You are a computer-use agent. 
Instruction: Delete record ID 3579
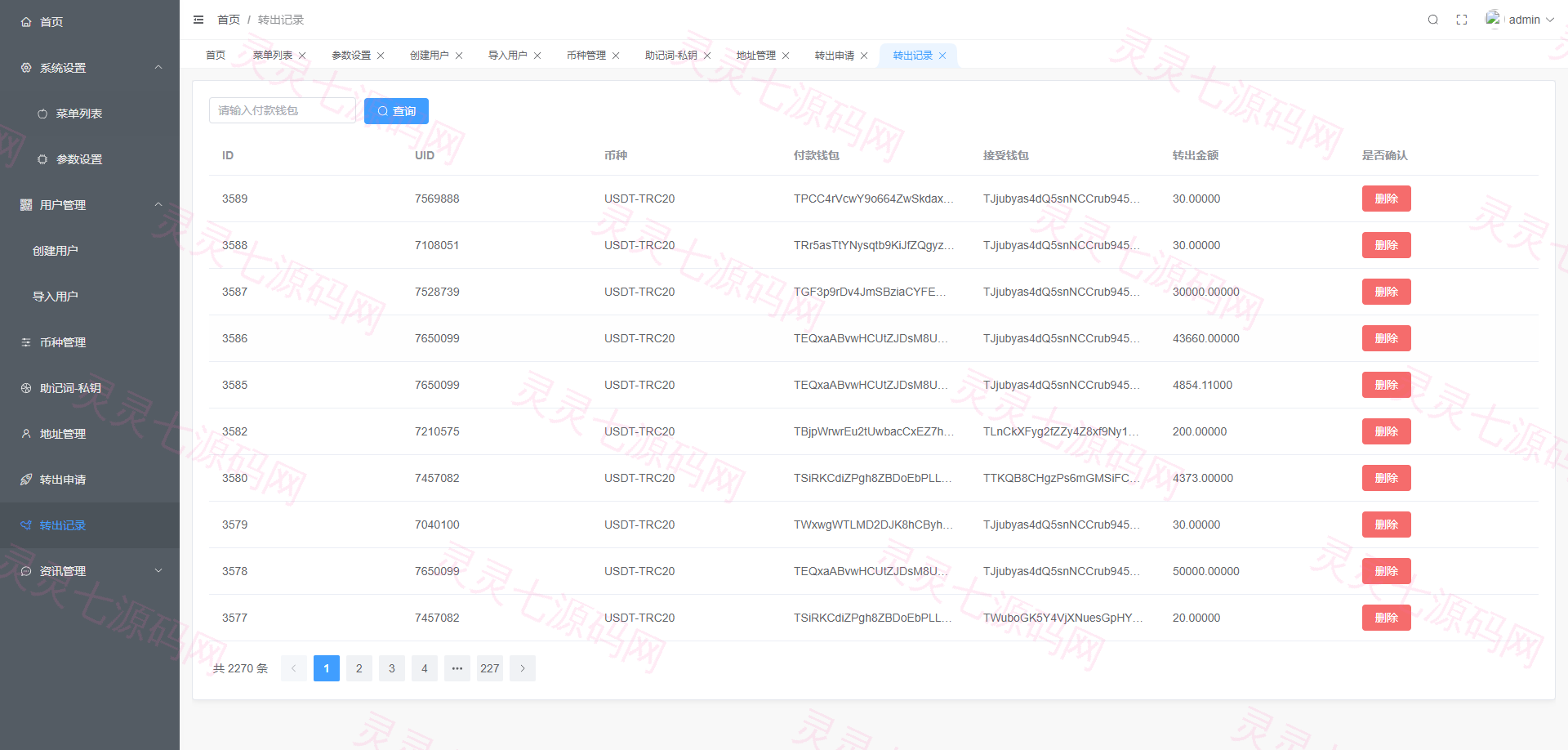click(1386, 525)
